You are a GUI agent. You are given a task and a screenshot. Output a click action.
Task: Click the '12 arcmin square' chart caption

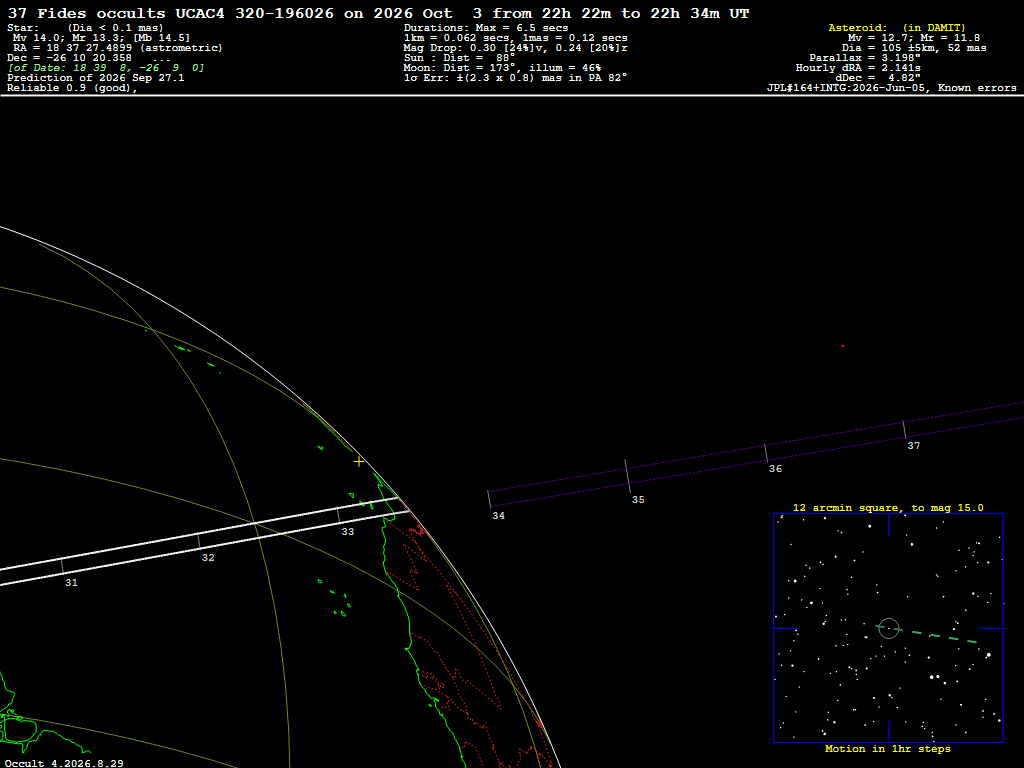click(x=888, y=507)
